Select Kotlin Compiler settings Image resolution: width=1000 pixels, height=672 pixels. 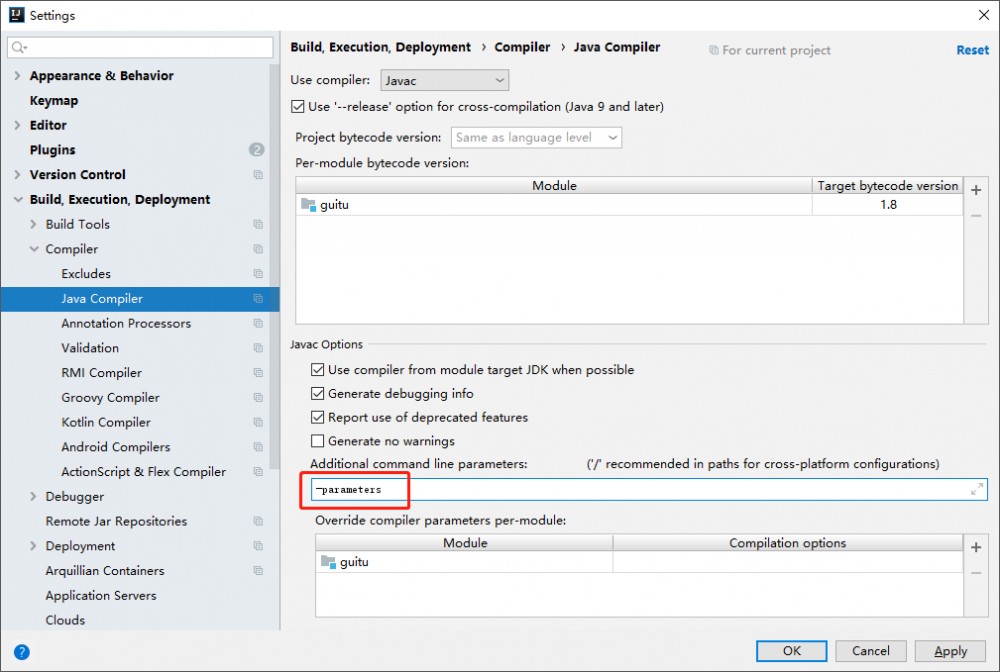106,422
